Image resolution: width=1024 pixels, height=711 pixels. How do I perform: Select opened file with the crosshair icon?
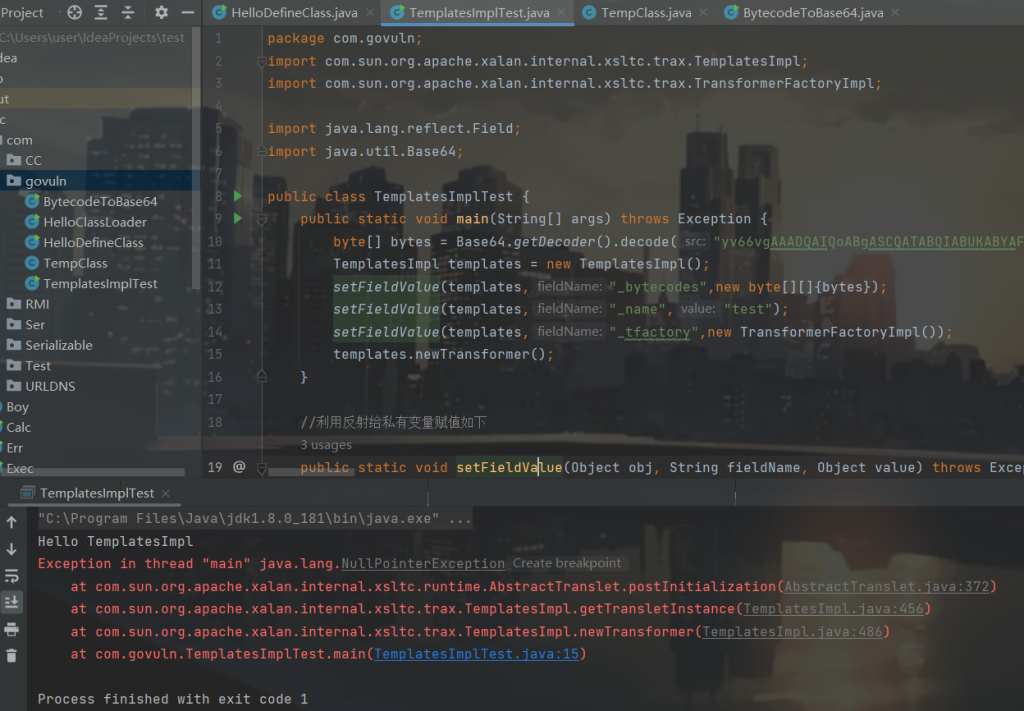pyautogui.click(x=74, y=13)
